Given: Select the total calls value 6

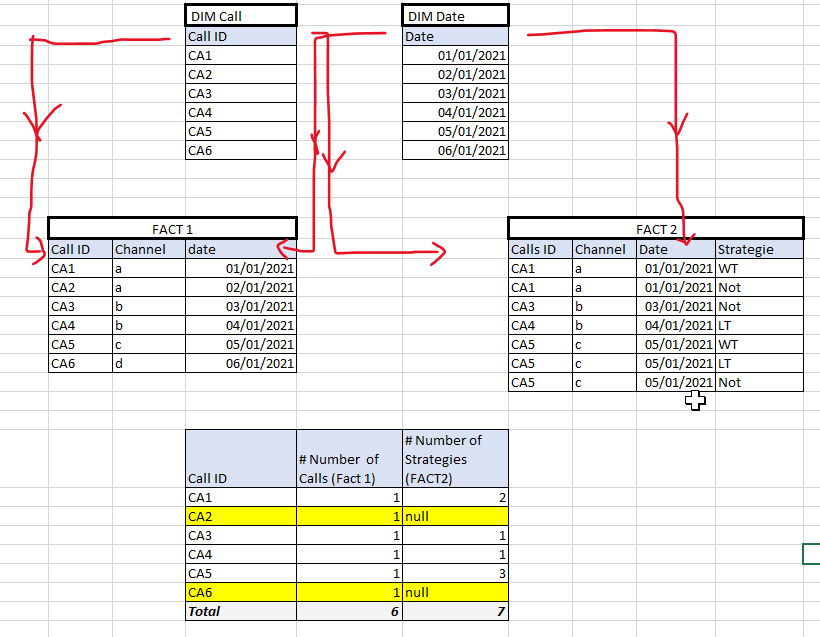Looking at the screenshot, I should pyautogui.click(x=349, y=611).
